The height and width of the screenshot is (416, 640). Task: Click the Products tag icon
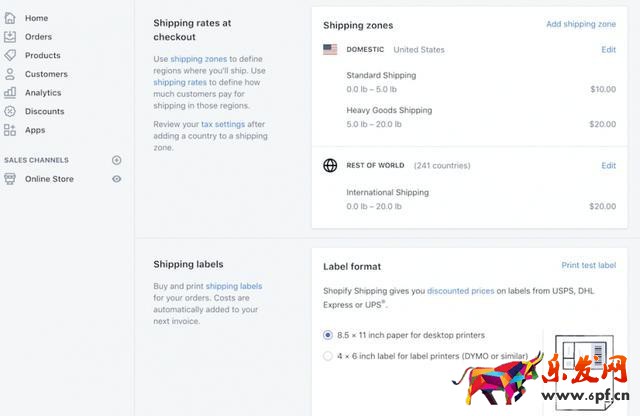[x=10, y=55]
